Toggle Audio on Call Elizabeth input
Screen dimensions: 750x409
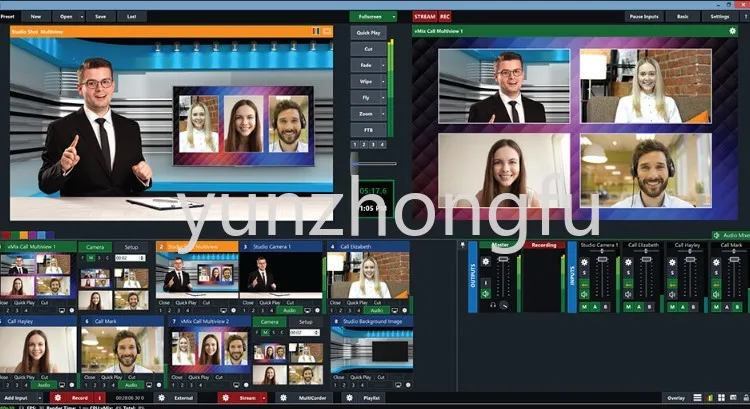[x=376, y=310]
